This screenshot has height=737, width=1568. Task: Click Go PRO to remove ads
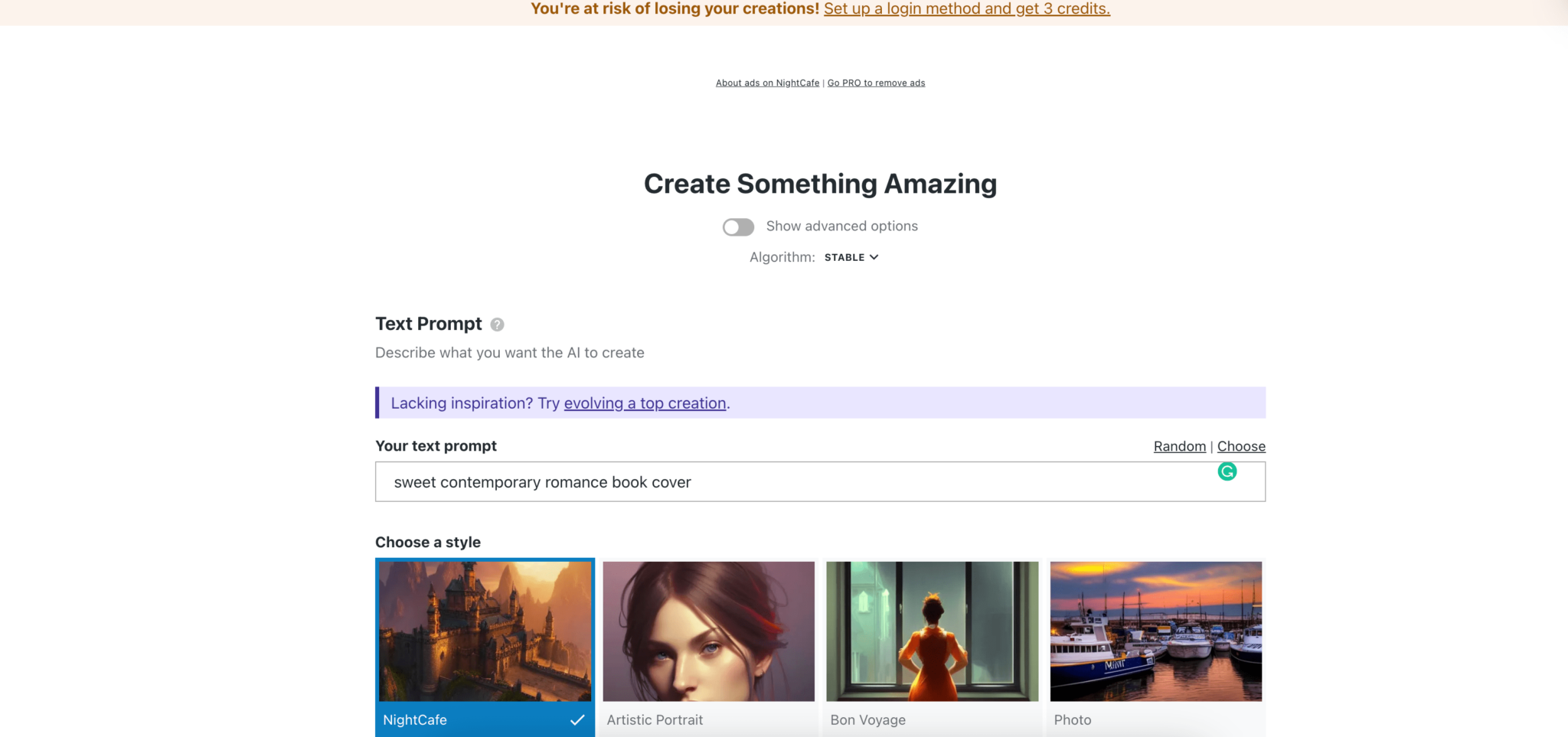pyautogui.click(x=876, y=83)
